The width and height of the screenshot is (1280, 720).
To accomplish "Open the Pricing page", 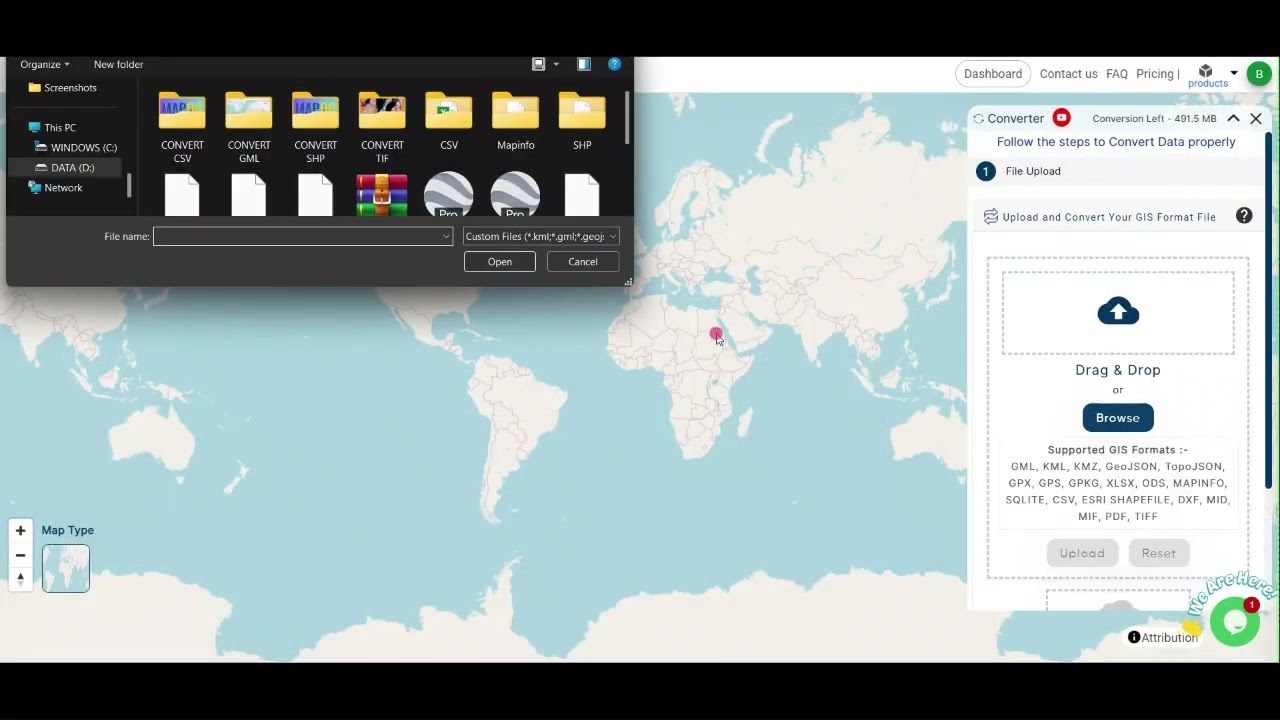I will coord(1155,74).
